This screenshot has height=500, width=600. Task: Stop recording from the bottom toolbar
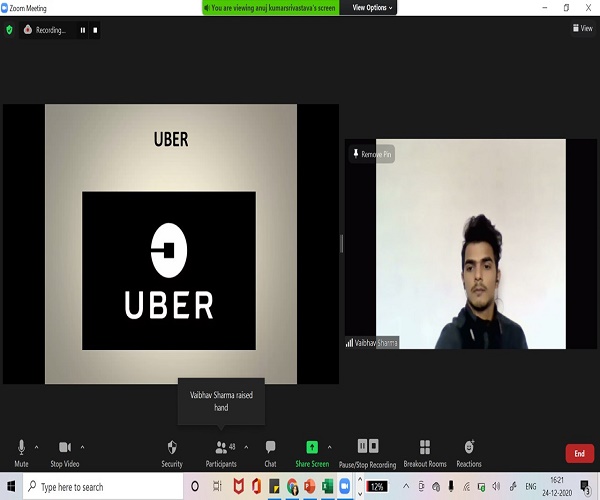pos(374,446)
